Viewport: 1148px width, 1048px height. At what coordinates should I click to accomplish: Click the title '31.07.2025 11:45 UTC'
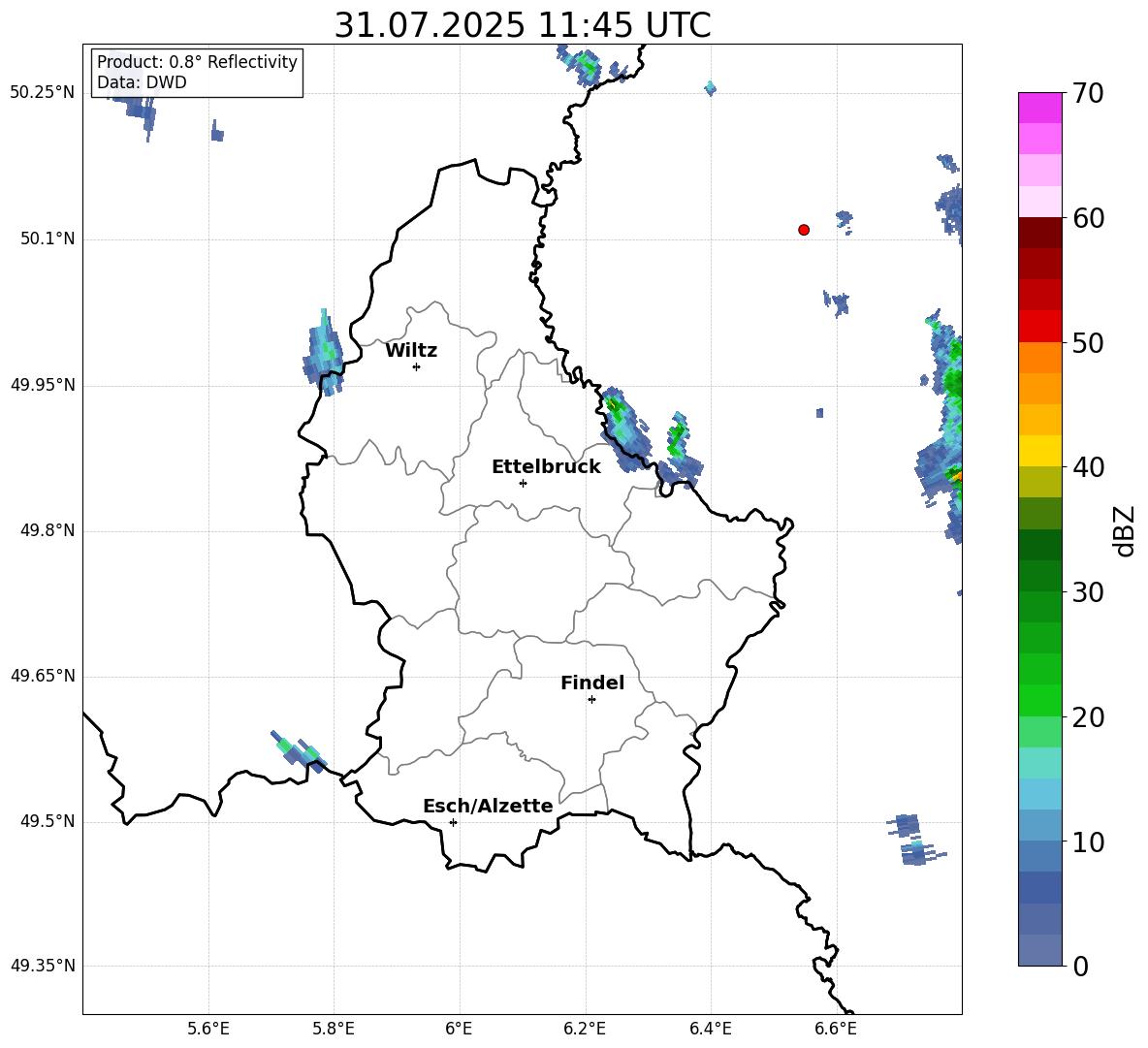523,25
